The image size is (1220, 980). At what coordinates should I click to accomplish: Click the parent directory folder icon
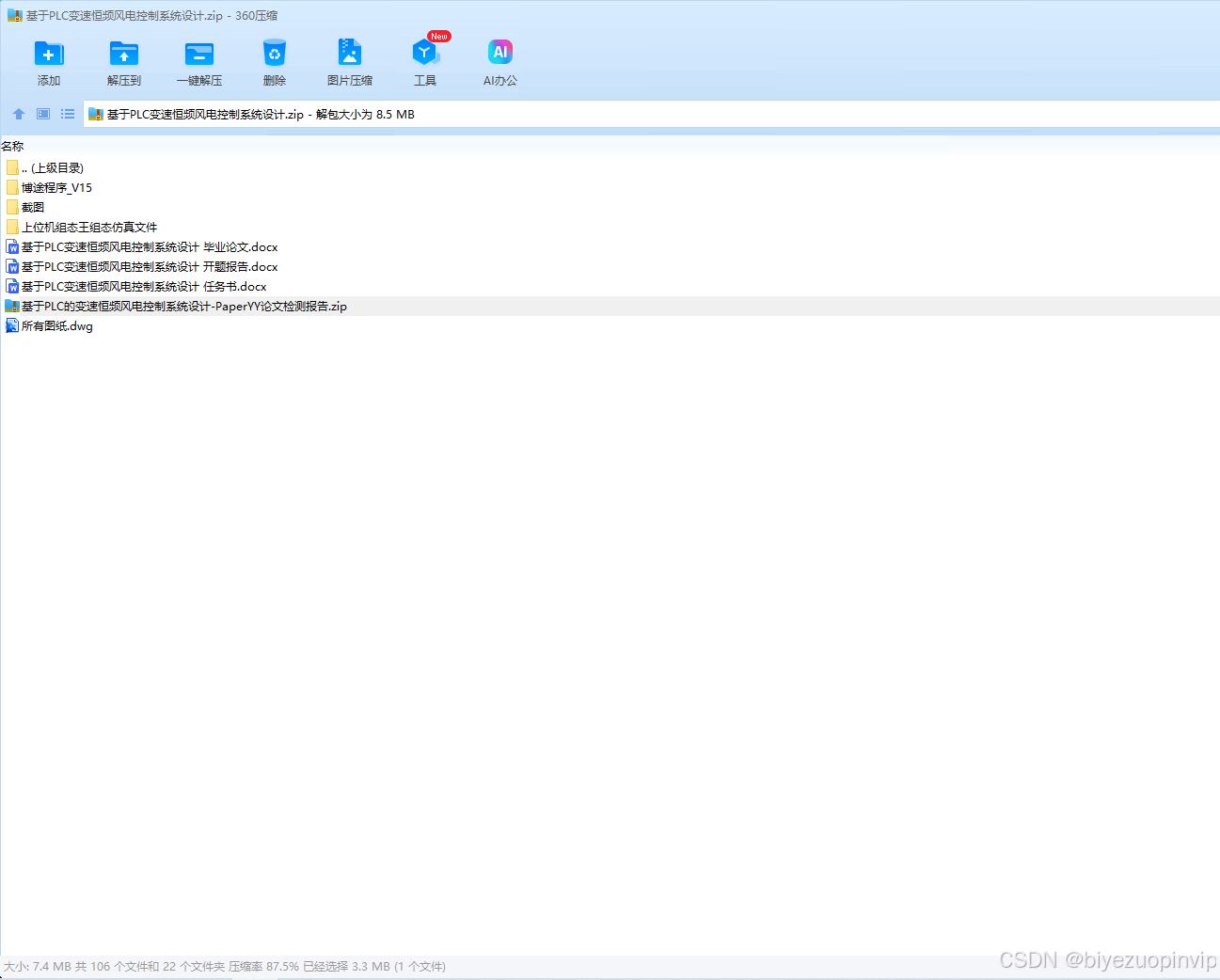click(x=12, y=167)
